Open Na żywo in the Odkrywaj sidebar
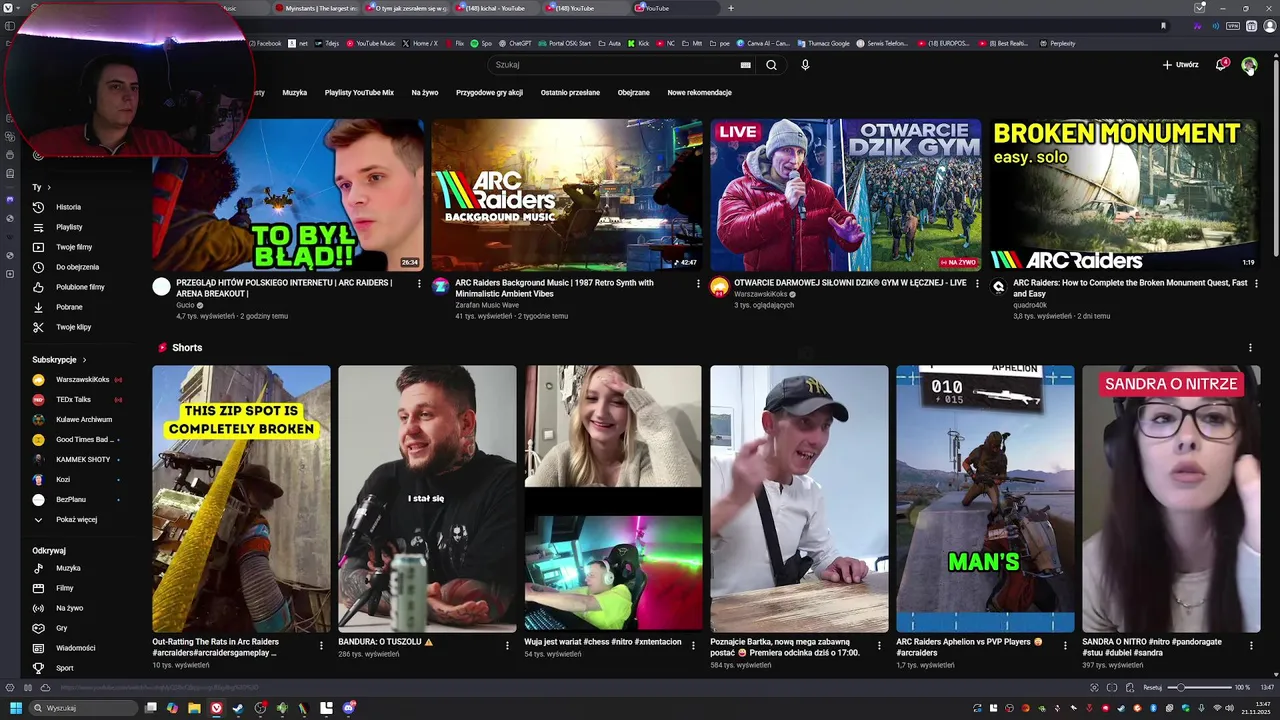This screenshot has width=1280, height=720. [69, 608]
